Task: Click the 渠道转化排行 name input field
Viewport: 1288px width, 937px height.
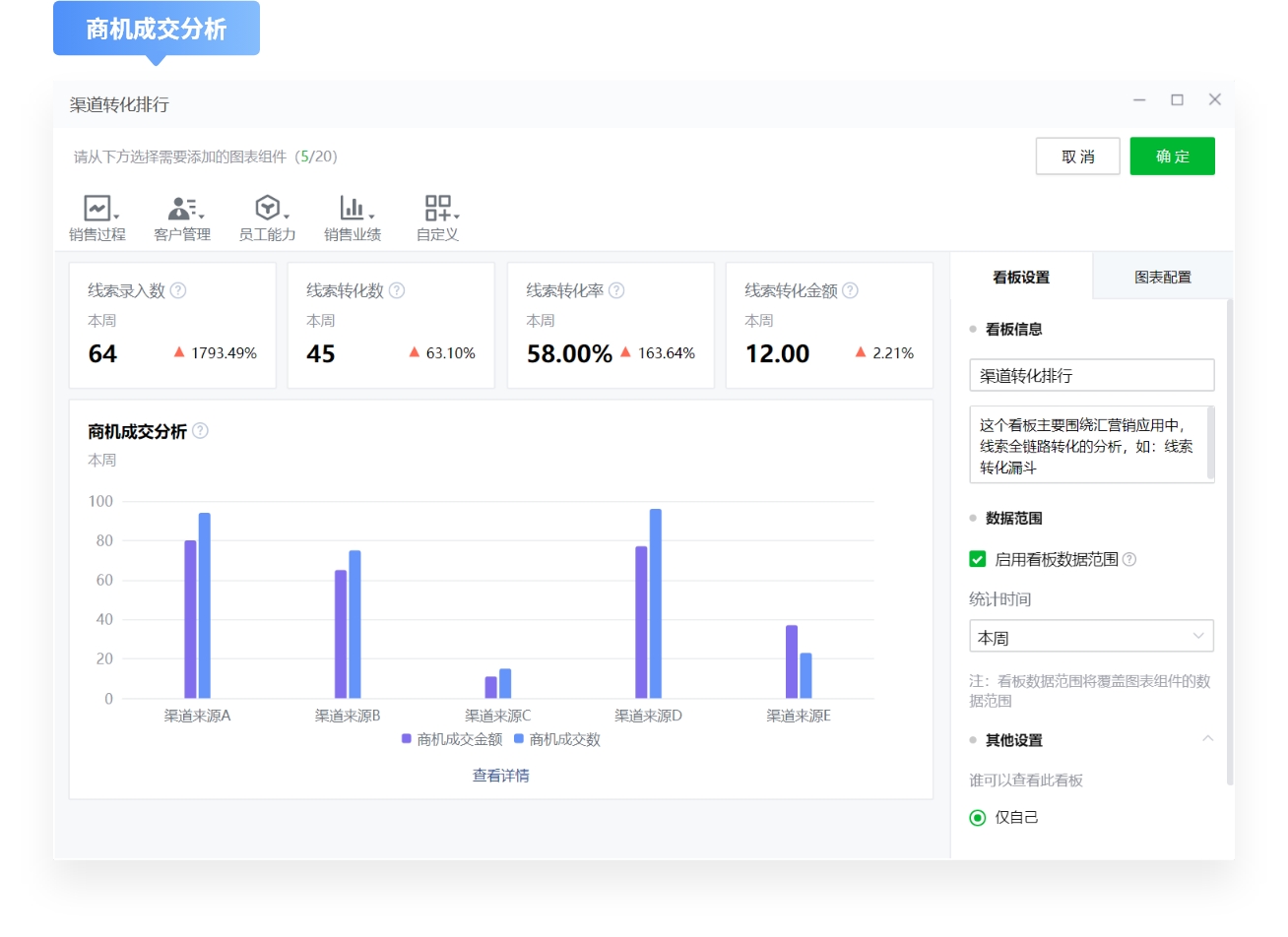Action: click(x=1091, y=374)
